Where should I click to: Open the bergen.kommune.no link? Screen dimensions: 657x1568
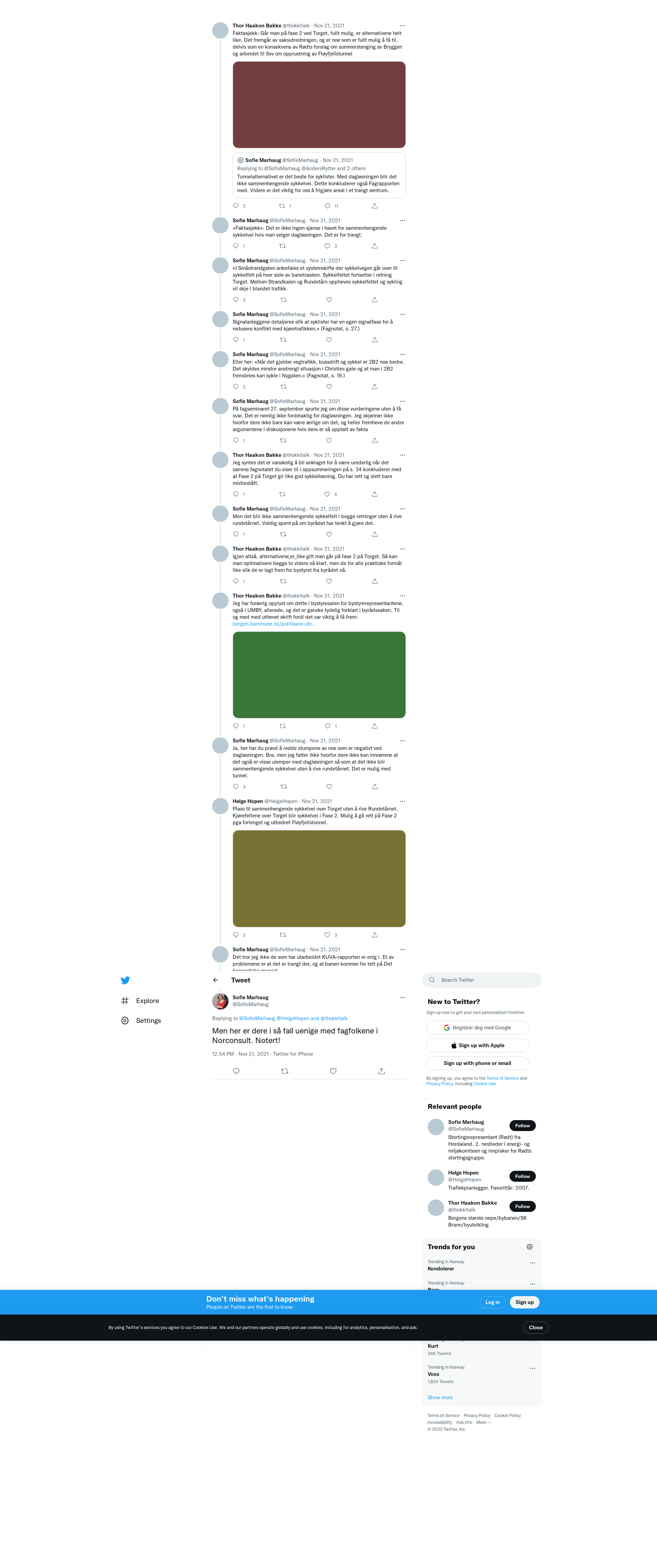[274, 624]
